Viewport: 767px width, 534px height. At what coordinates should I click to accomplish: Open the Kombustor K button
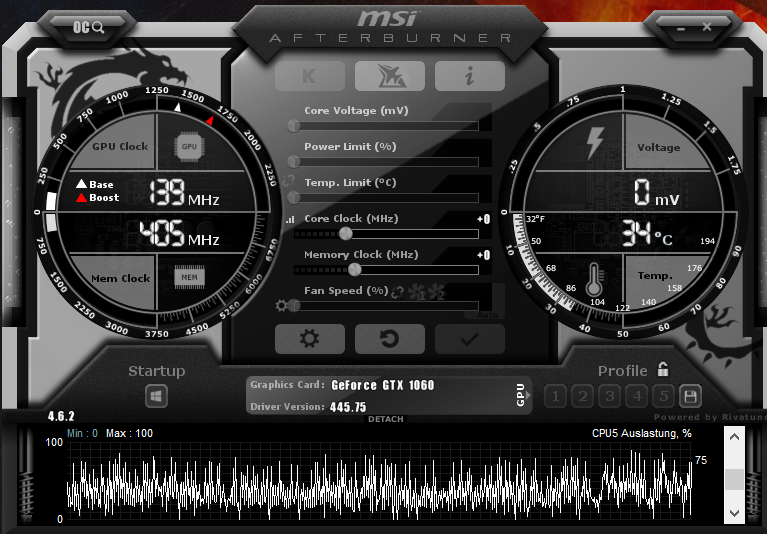click(x=310, y=76)
